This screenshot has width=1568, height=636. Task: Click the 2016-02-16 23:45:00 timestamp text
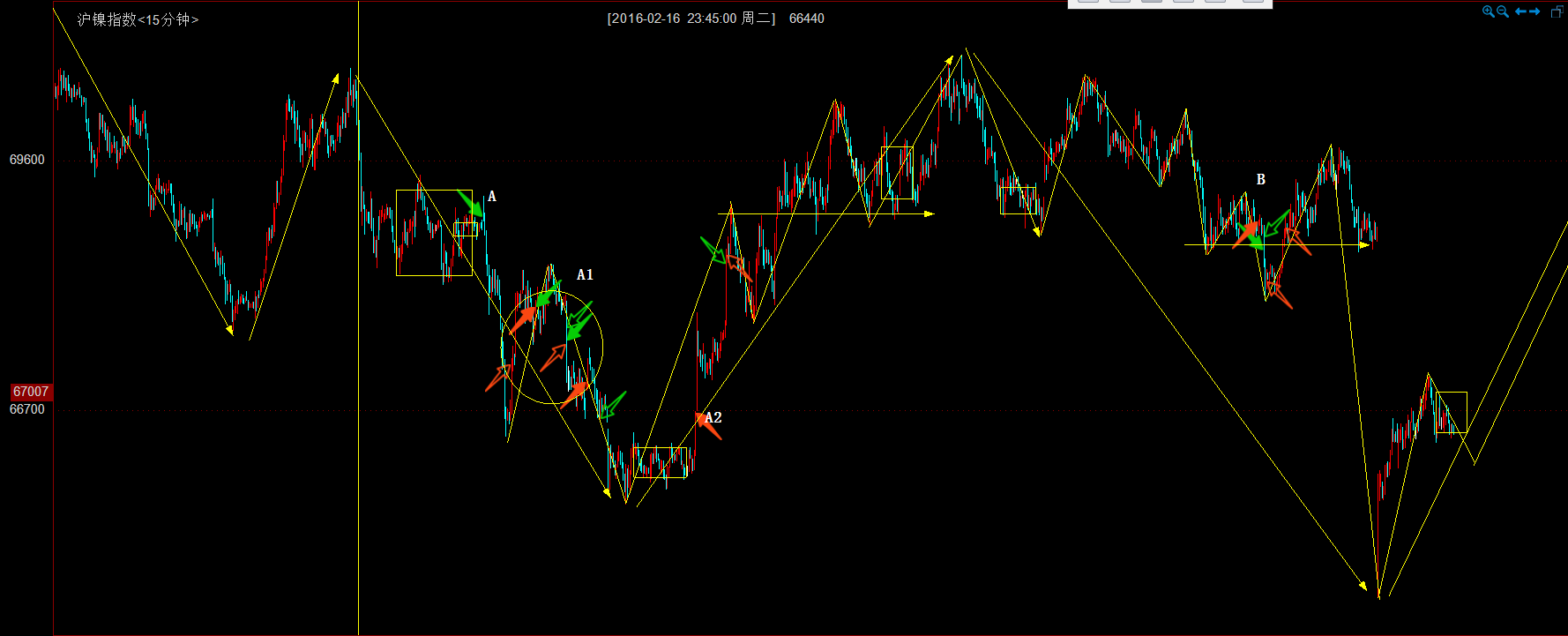click(671, 19)
